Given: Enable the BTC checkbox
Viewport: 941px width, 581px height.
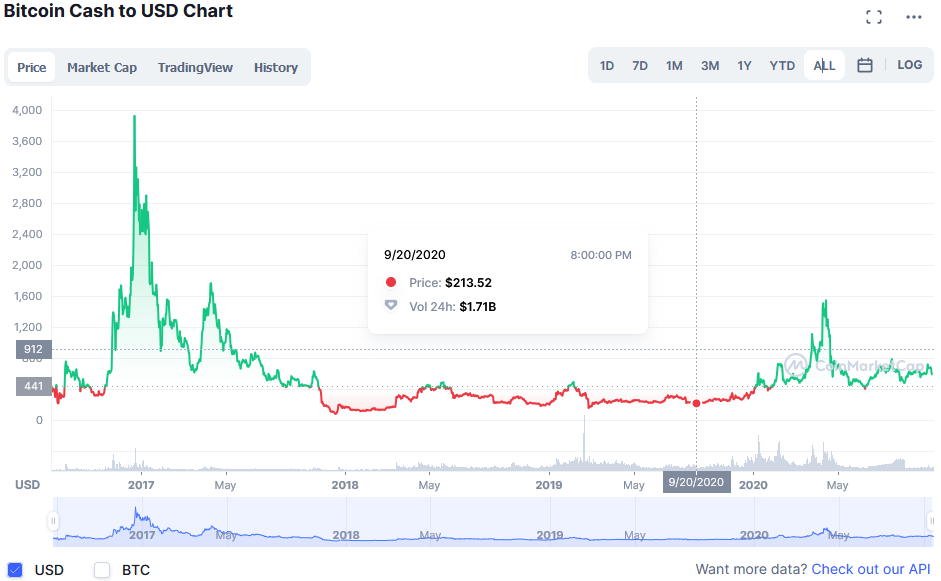Looking at the screenshot, I should [102, 570].
